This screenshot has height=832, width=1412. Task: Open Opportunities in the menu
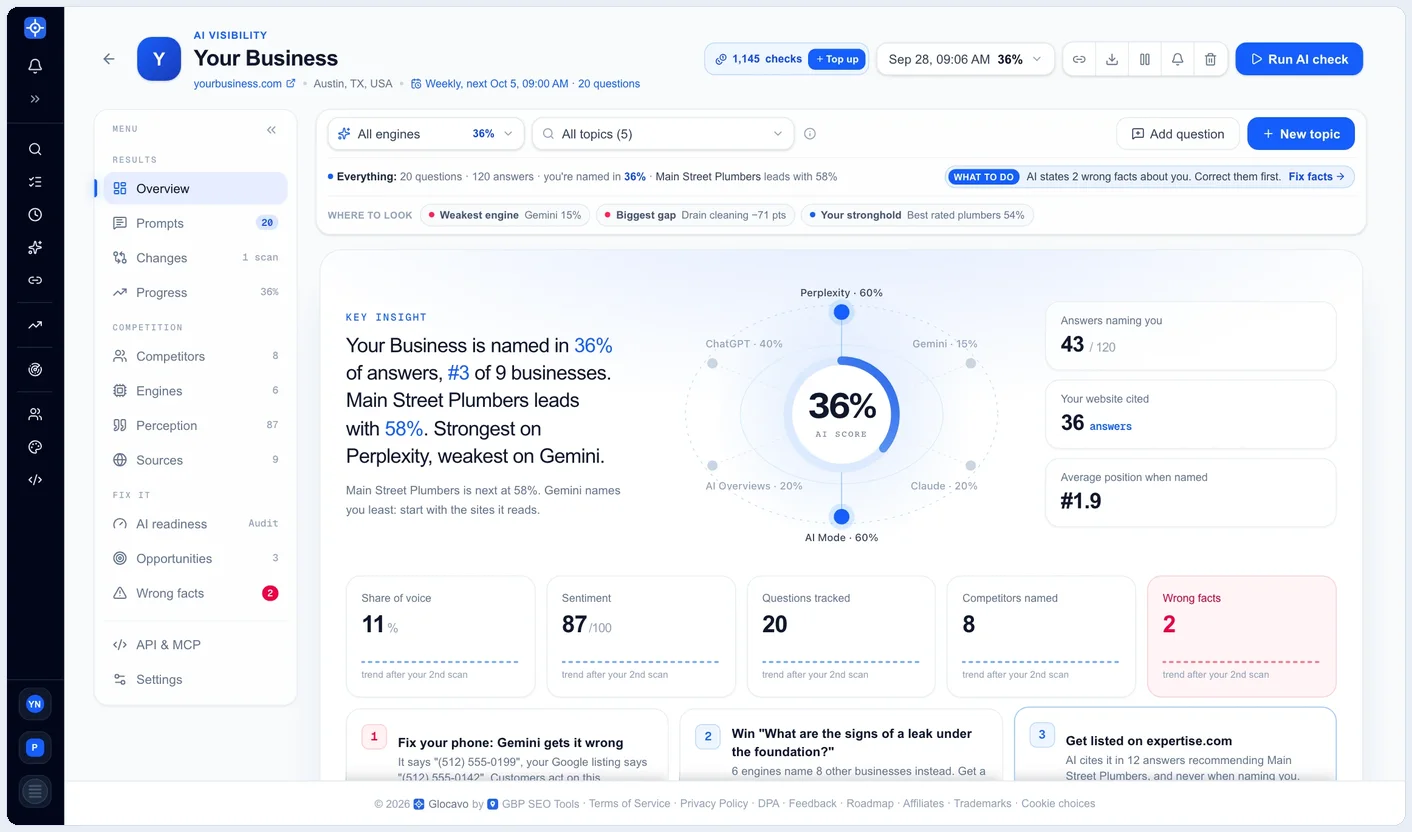(x=195, y=558)
